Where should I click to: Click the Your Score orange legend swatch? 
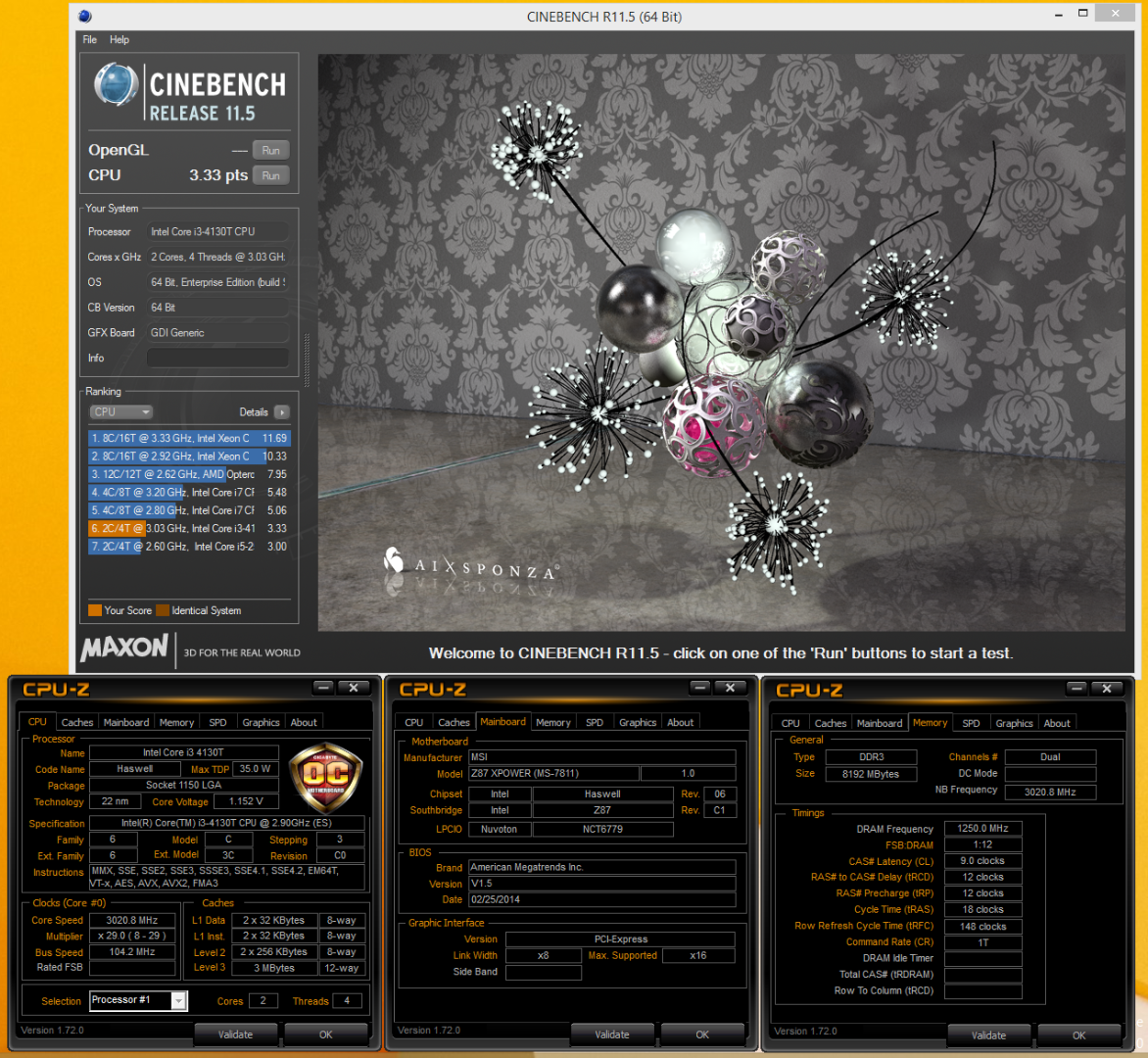click(94, 610)
